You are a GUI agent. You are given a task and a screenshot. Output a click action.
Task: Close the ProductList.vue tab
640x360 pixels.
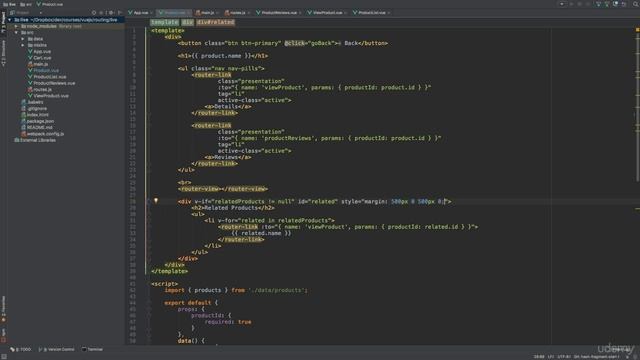389,13
